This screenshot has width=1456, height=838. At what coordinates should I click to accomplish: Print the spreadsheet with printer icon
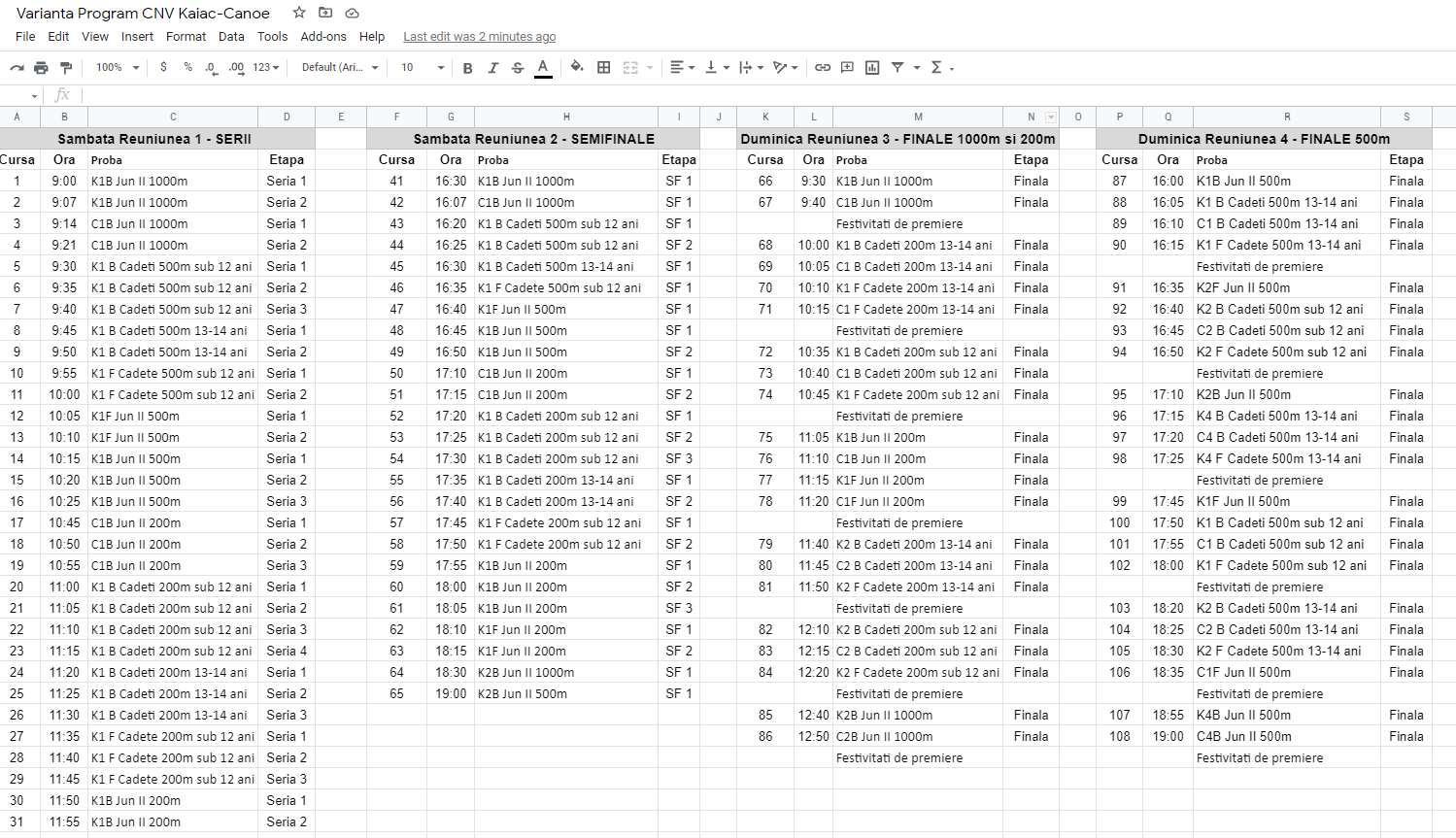click(x=41, y=67)
